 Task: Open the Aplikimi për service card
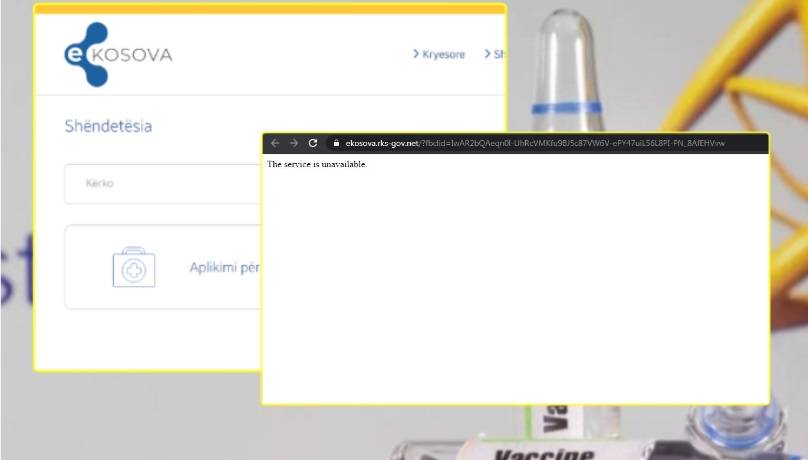click(x=163, y=267)
